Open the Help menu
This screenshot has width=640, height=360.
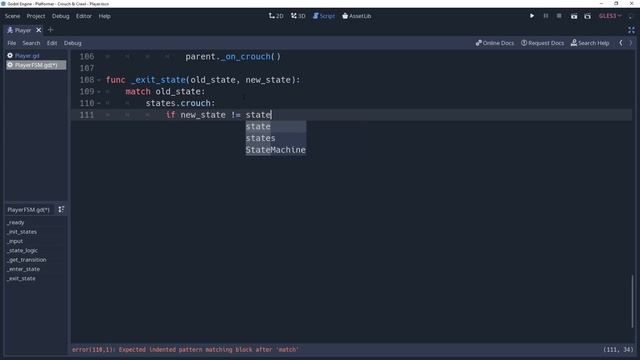(x=104, y=16)
